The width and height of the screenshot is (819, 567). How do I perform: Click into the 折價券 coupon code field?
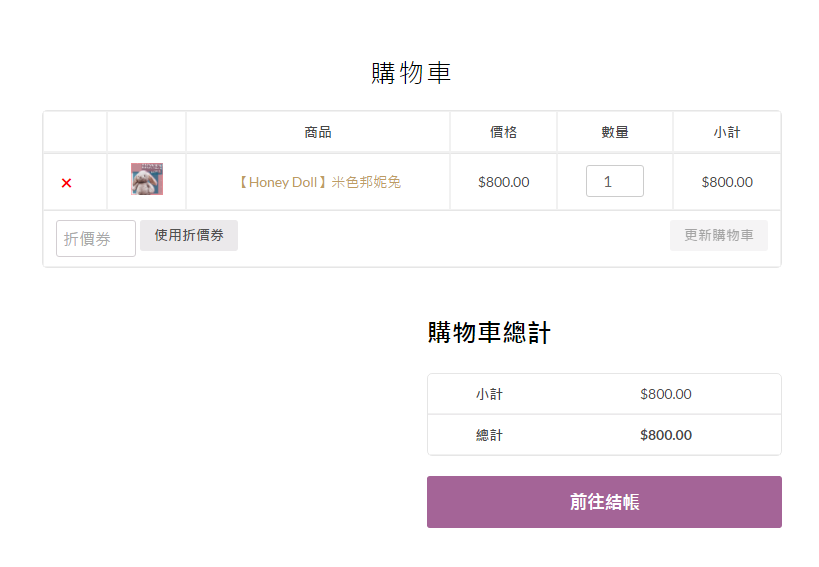pyautogui.click(x=95, y=238)
